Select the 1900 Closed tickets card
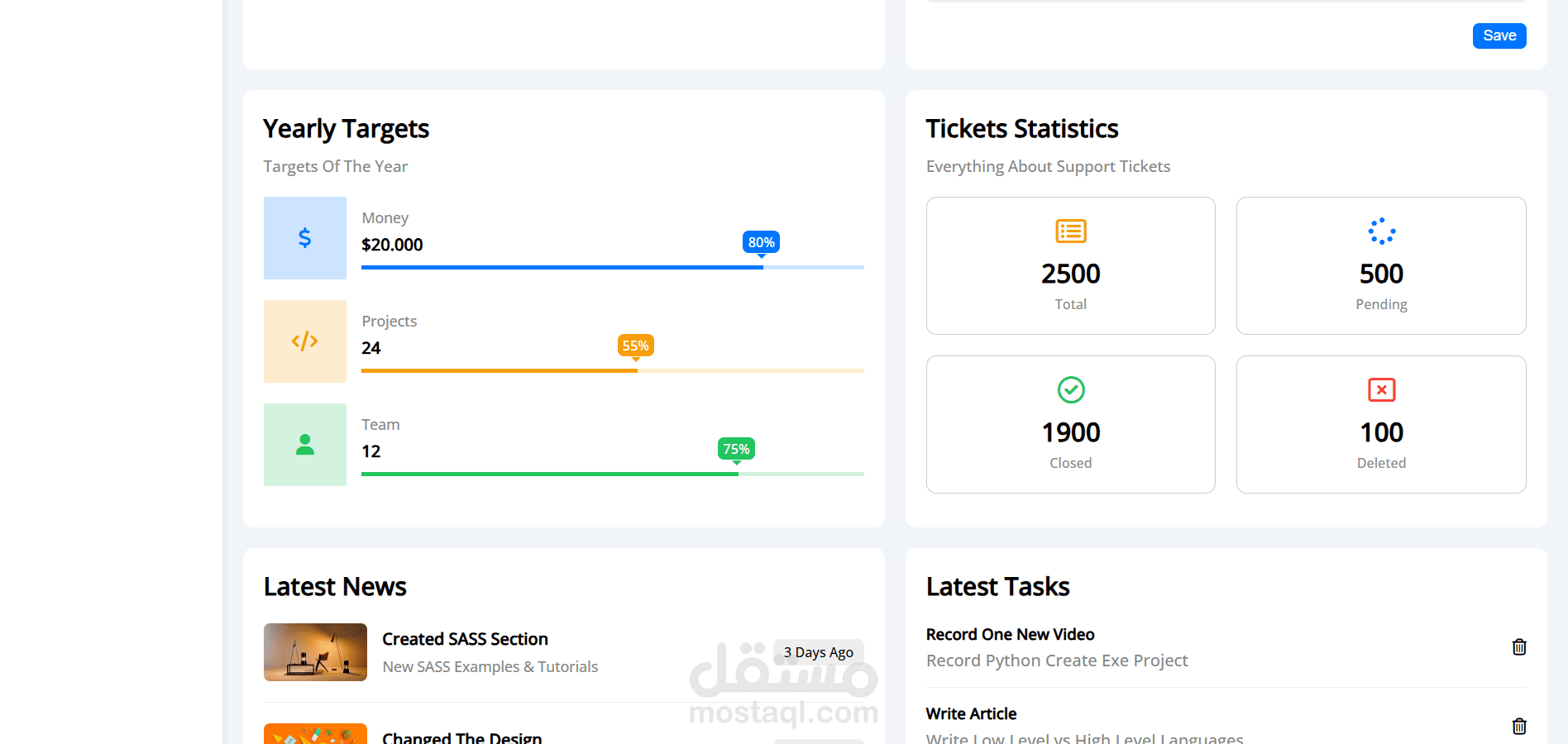 click(x=1070, y=424)
